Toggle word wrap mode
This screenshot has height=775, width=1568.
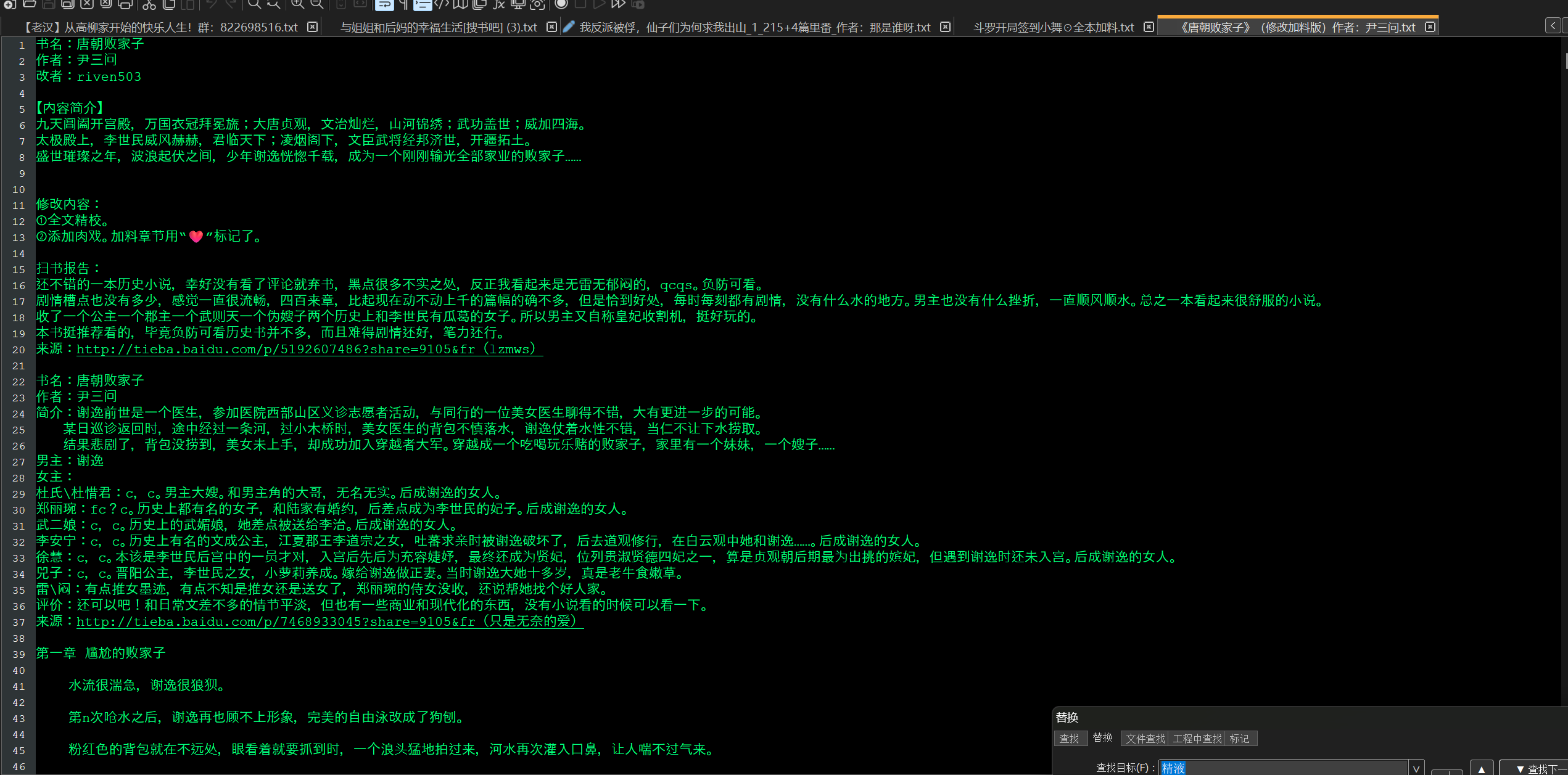[385, 4]
